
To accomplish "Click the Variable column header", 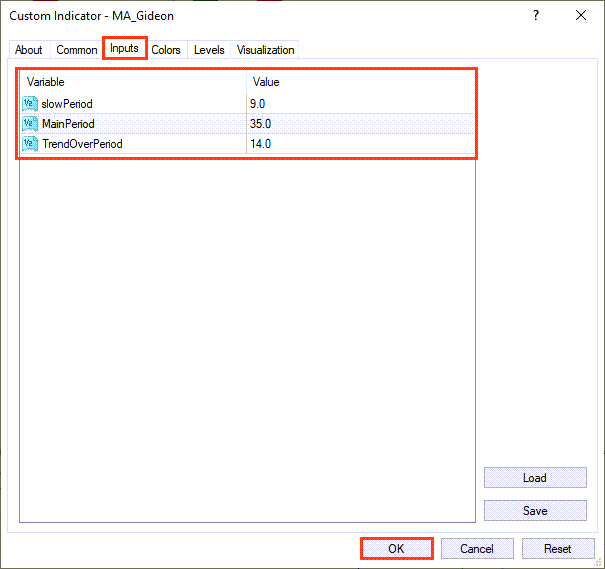I will (133, 82).
